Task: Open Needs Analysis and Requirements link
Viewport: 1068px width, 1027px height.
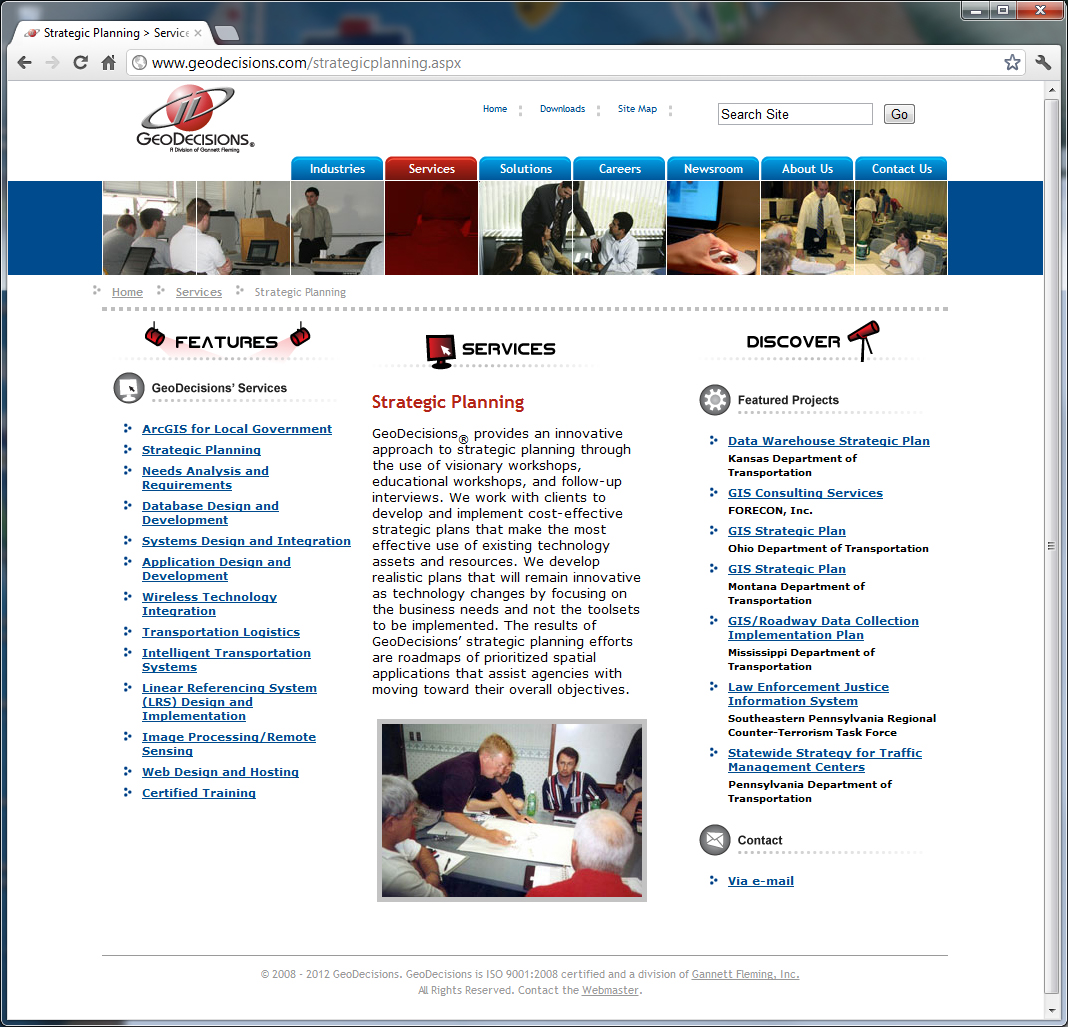Action: point(206,478)
